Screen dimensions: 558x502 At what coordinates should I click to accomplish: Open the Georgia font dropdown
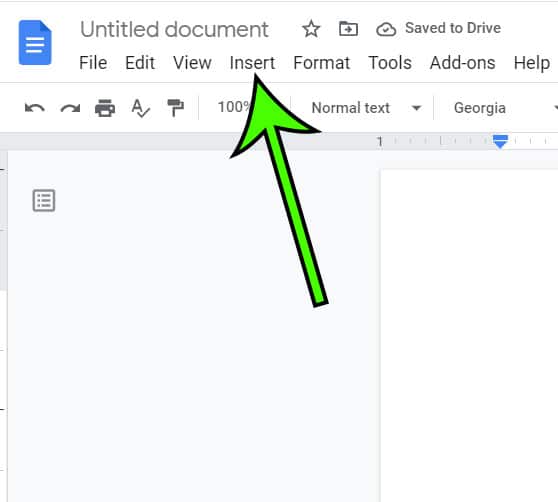[505, 108]
